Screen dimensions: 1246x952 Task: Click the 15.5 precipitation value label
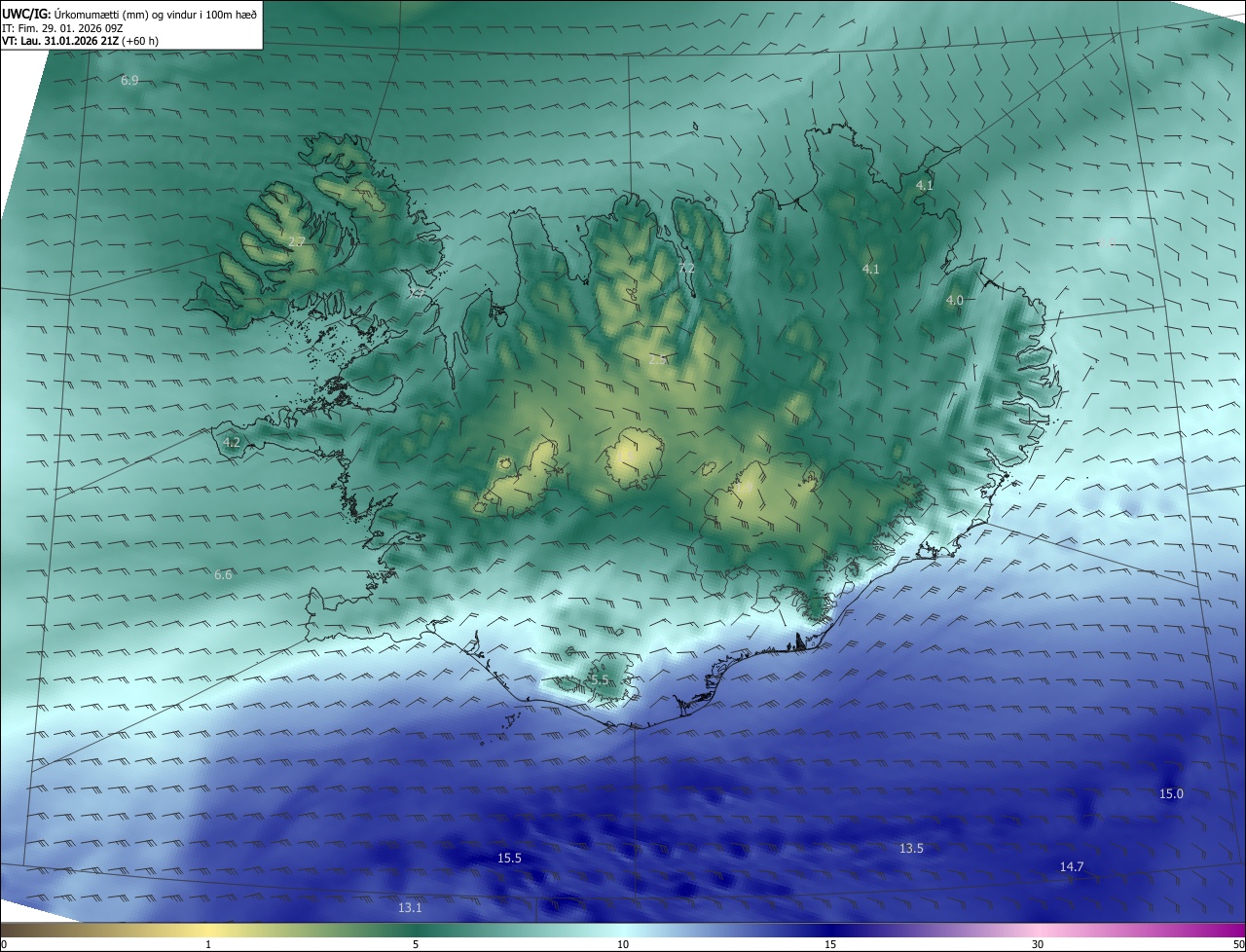point(509,858)
